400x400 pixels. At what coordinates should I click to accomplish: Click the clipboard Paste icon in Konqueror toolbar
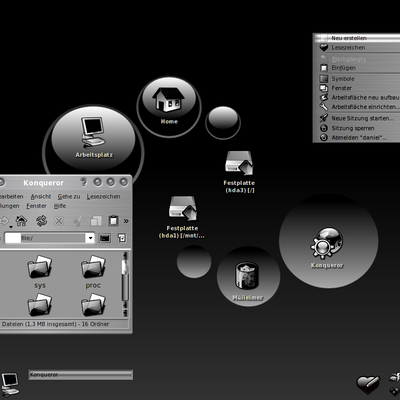pyautogui.click(x=113, y=221)
